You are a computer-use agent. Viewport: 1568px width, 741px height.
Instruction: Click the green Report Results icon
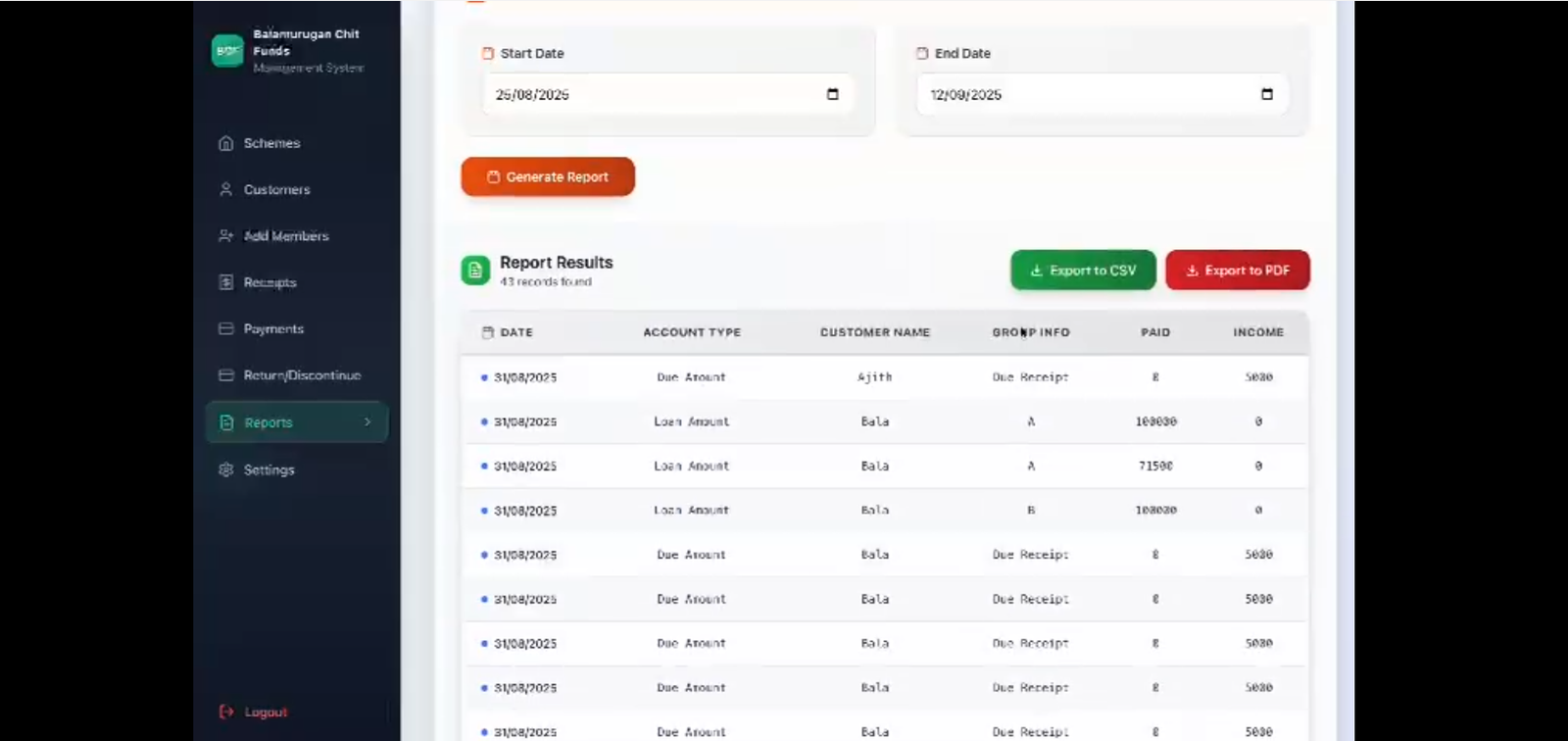[x=475, y=271]
